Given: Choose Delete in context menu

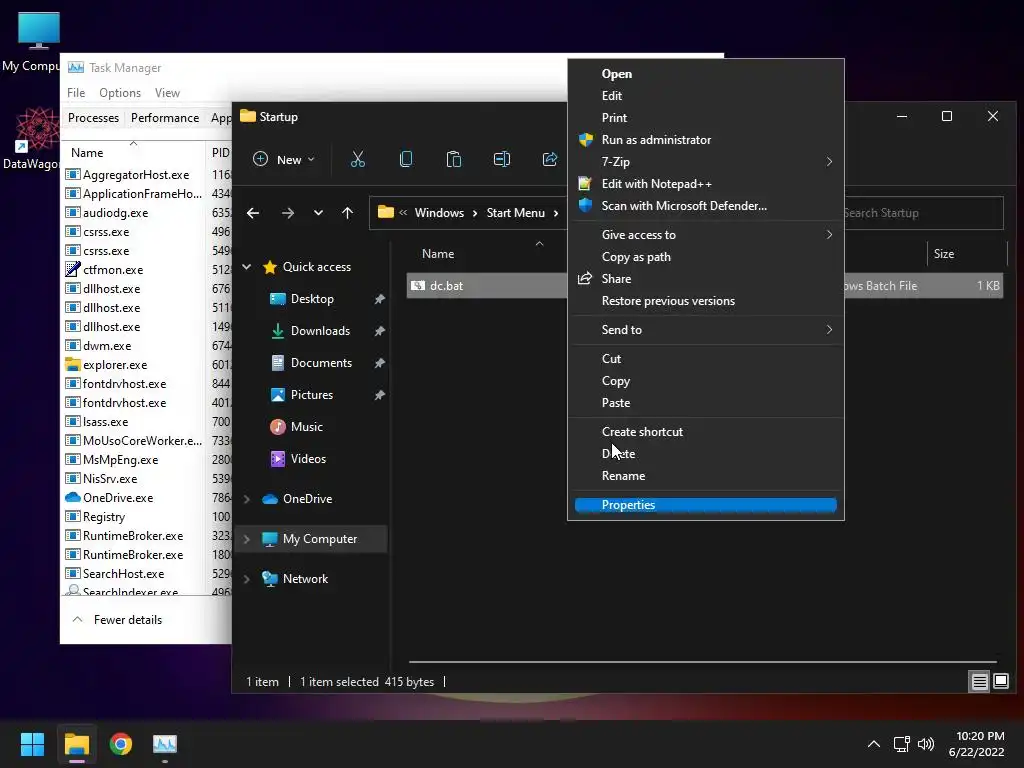Looking at the screenshot, I should click(x=705, y=454).
